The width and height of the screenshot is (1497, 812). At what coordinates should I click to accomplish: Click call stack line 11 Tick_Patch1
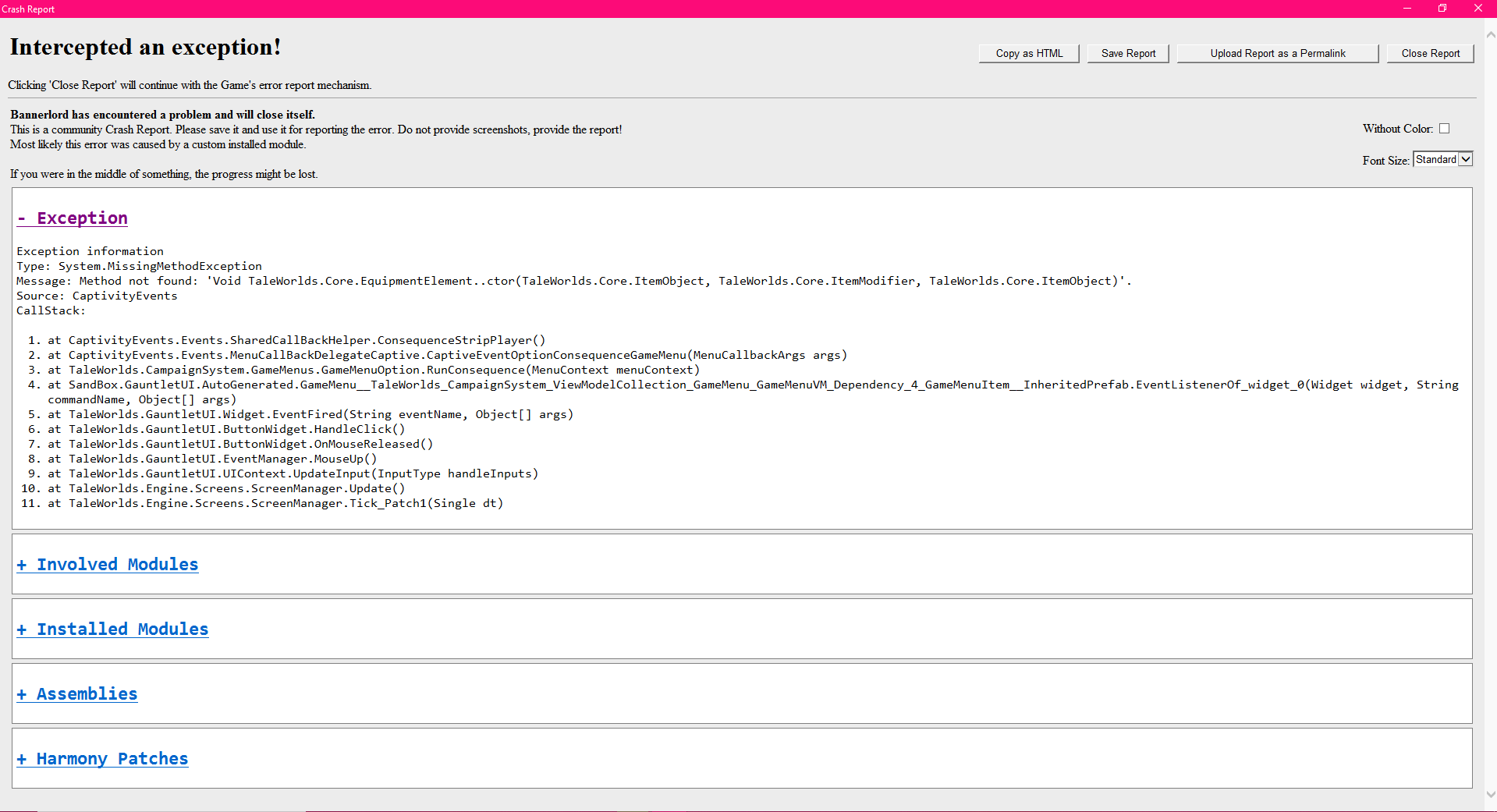pos(275,503)
